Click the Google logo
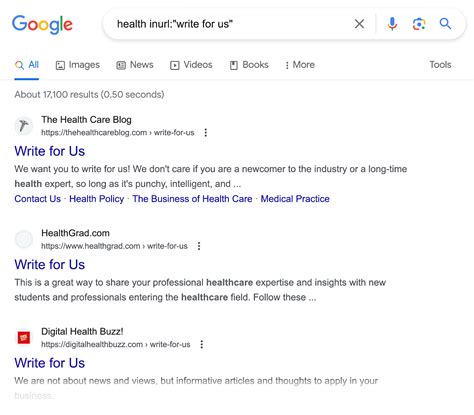Viewport: 474px width, 415px height. [x=42, y=24]
